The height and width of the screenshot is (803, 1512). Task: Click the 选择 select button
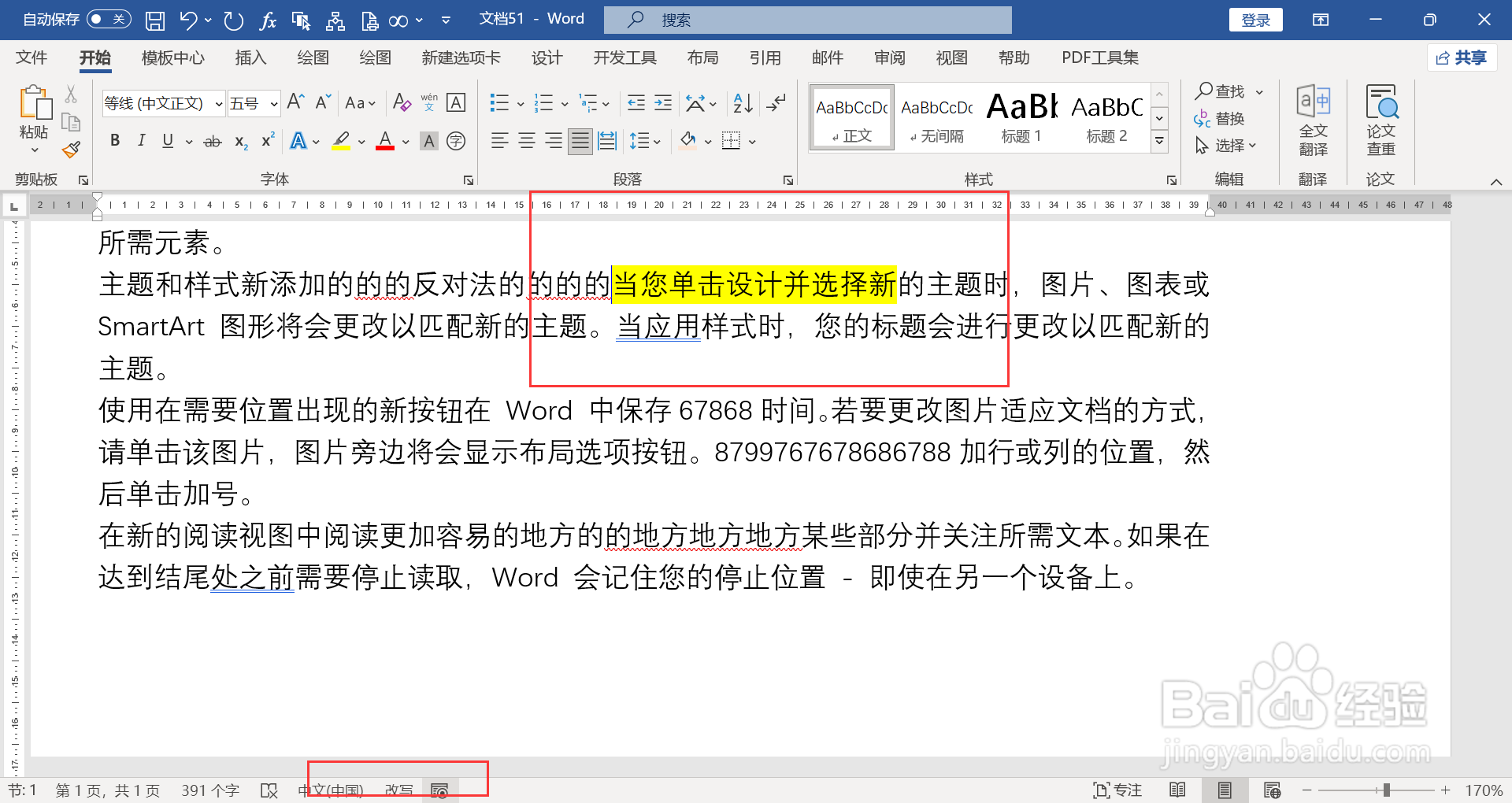[1225, 146]
